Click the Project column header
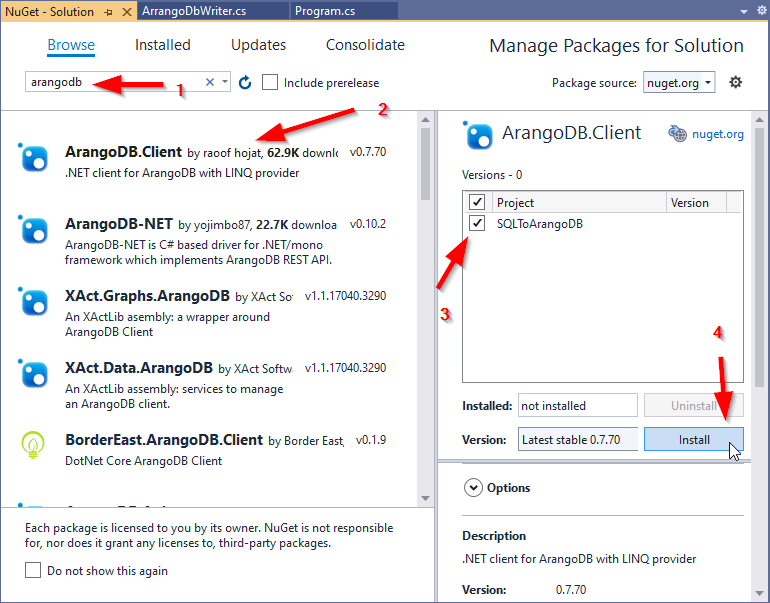770x603 pixels. pos(580,202)
